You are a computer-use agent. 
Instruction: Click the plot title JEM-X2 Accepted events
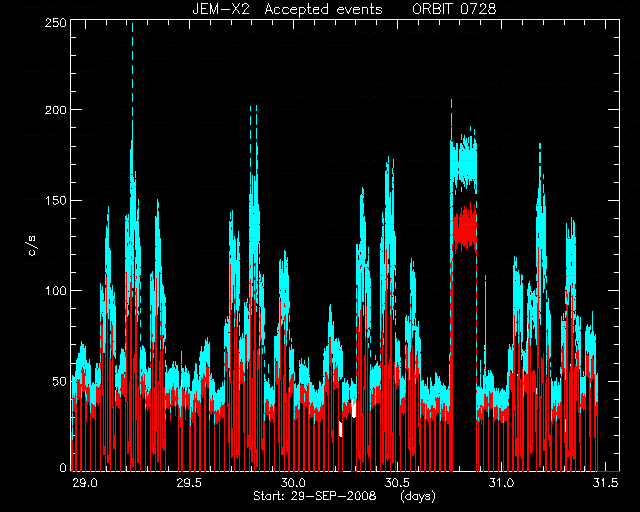[287, 9]
